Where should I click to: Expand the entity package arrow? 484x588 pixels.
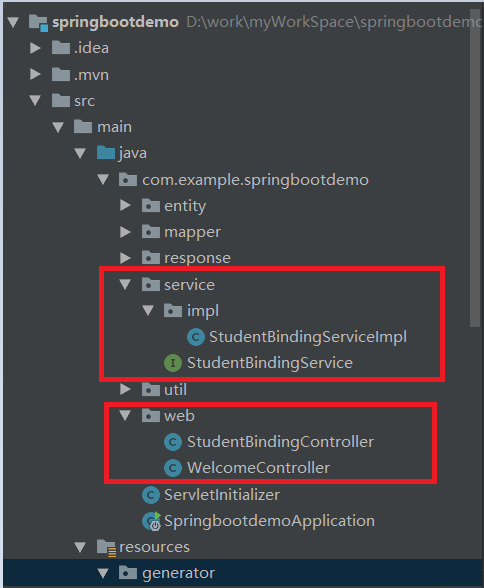point(125,205)
